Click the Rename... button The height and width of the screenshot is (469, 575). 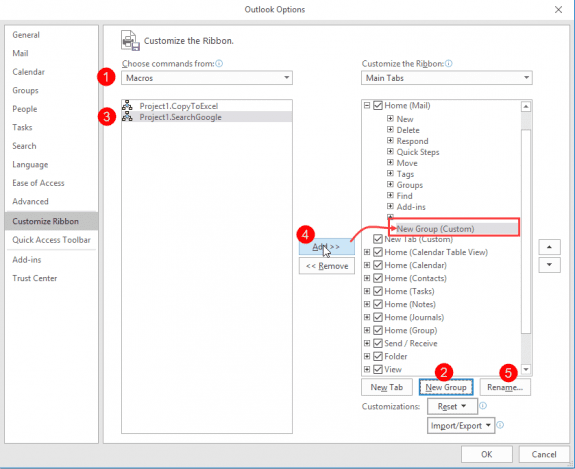[505, 387]
